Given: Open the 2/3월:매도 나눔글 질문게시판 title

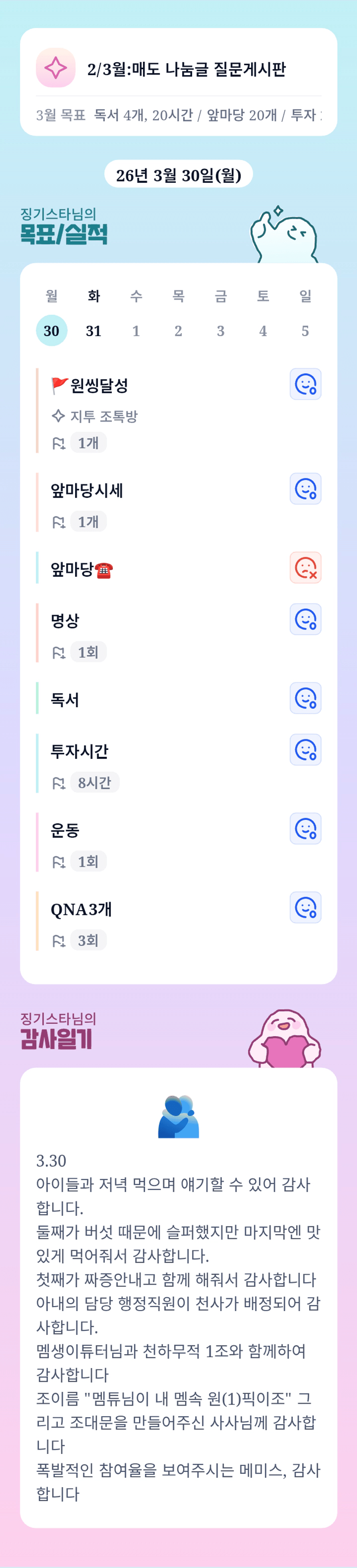Looking at the screenshot, I should [186, 69].
